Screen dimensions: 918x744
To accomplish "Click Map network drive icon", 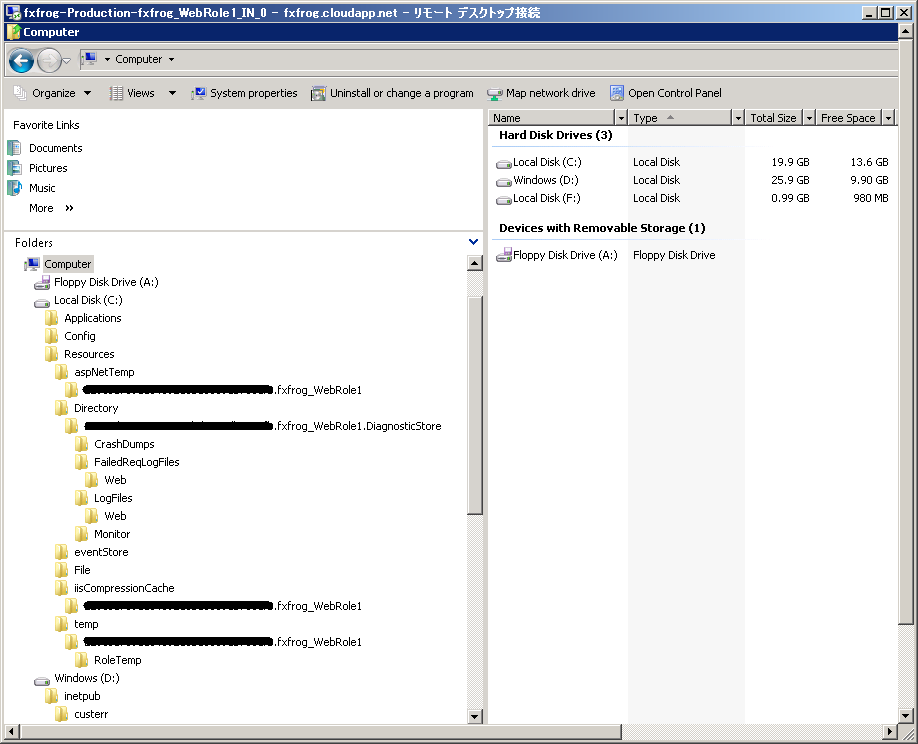I will pyautogui.click(x=494, y=93).
